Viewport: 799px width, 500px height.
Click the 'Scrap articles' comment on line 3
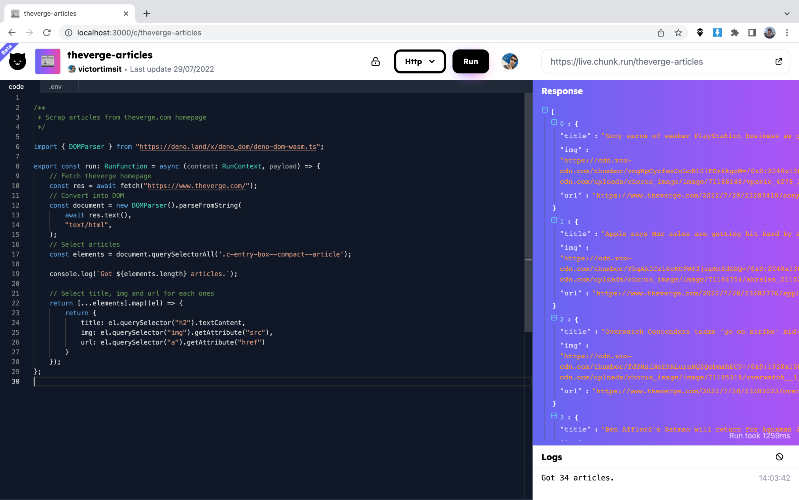pos(122,118)
